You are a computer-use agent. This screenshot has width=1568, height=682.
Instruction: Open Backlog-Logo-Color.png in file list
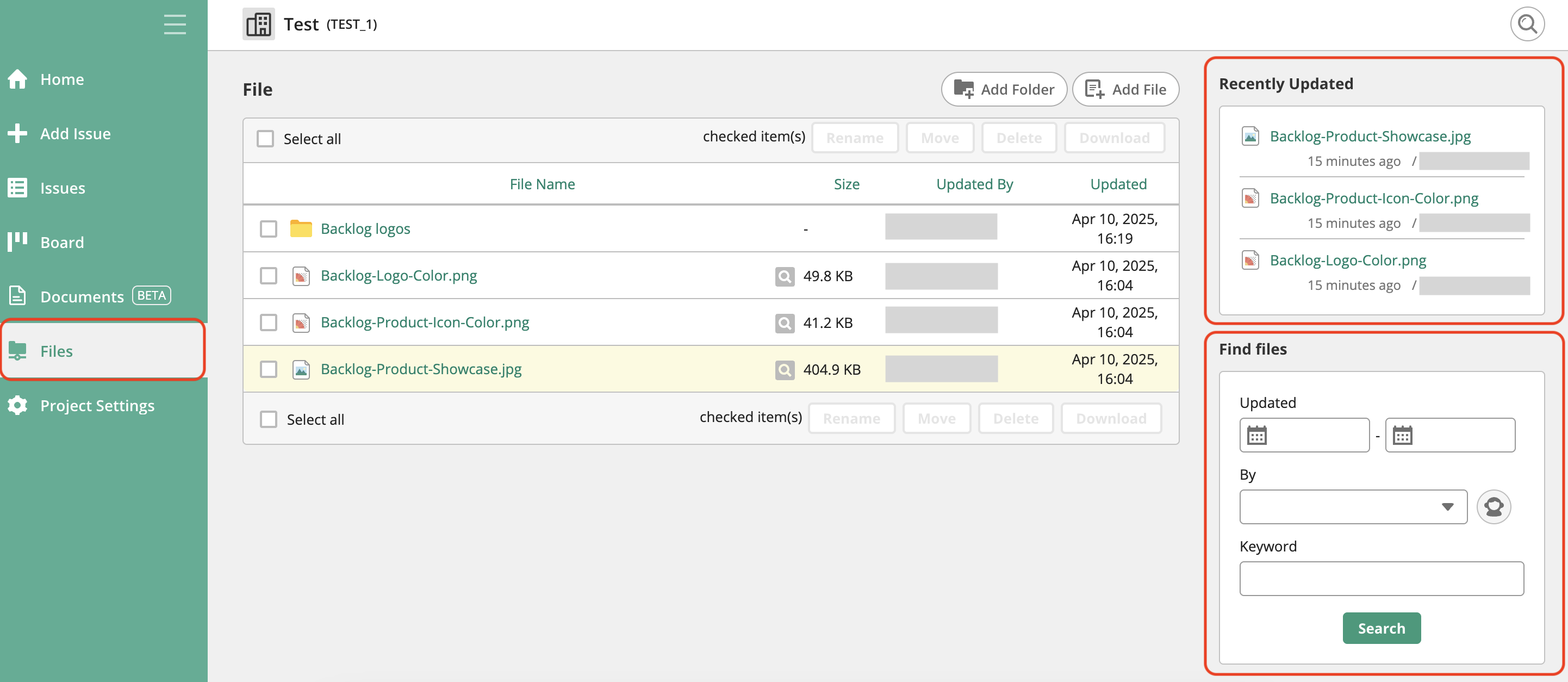click(399, 275)
